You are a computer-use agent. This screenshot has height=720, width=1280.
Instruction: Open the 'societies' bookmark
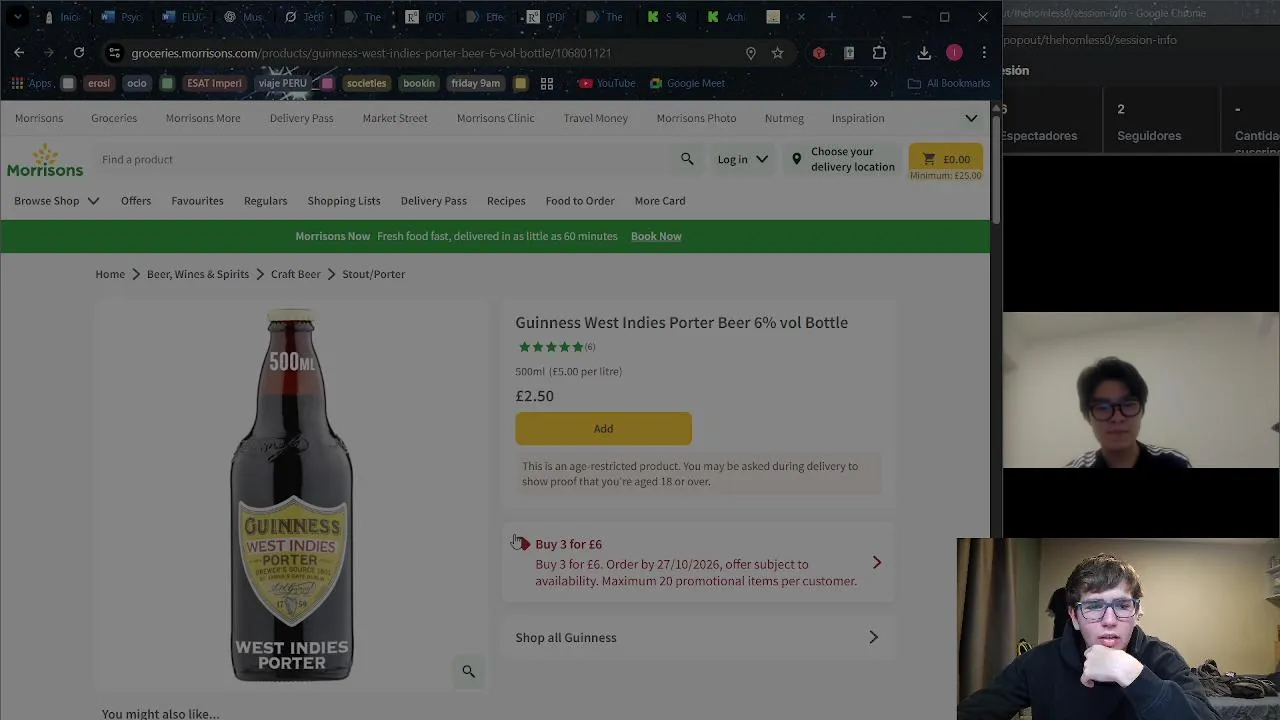pos(366,83)
